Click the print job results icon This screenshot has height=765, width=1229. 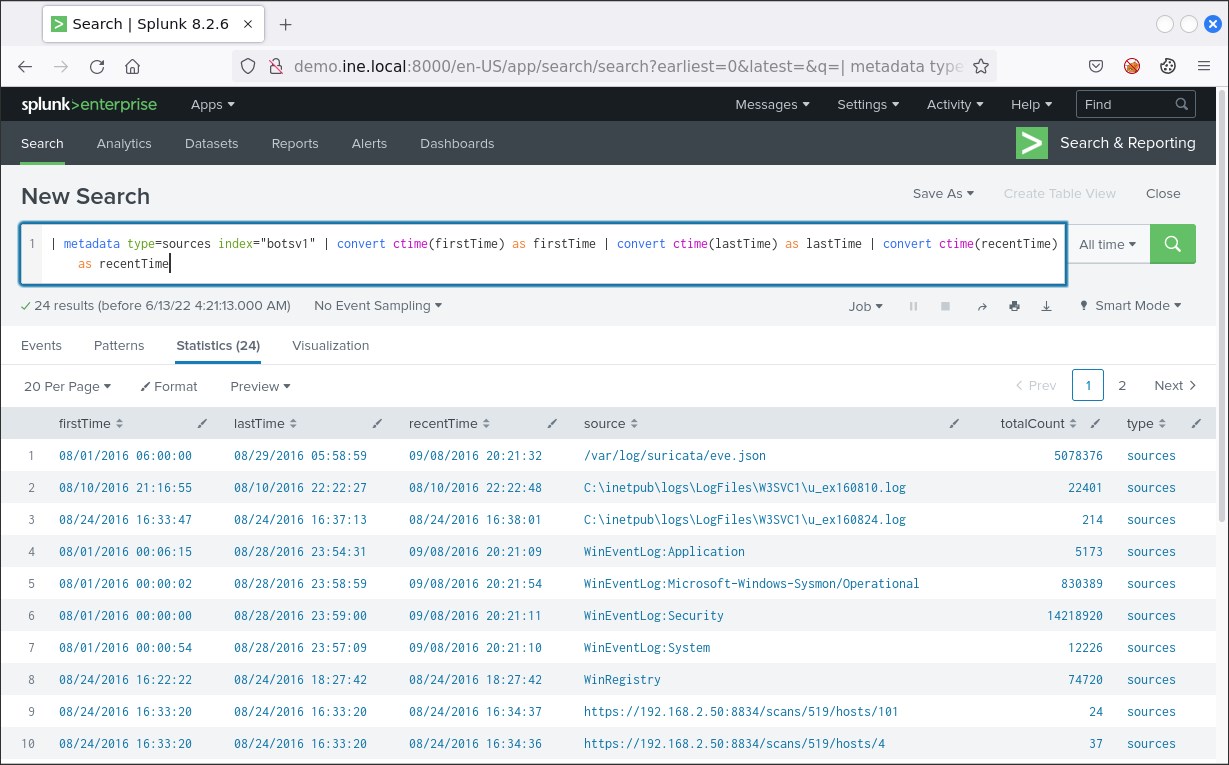click(x=1014, y=306)
